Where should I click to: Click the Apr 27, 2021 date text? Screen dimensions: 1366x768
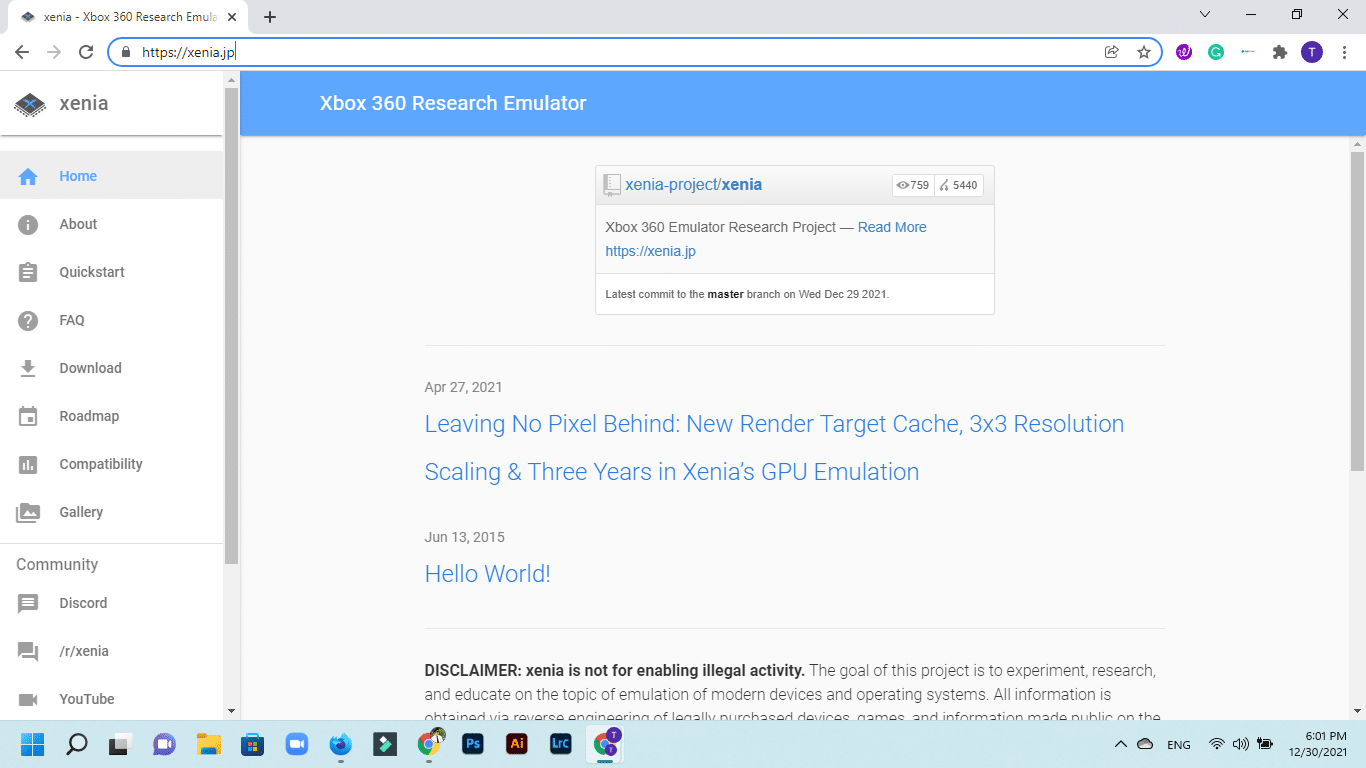pos(464,387)
